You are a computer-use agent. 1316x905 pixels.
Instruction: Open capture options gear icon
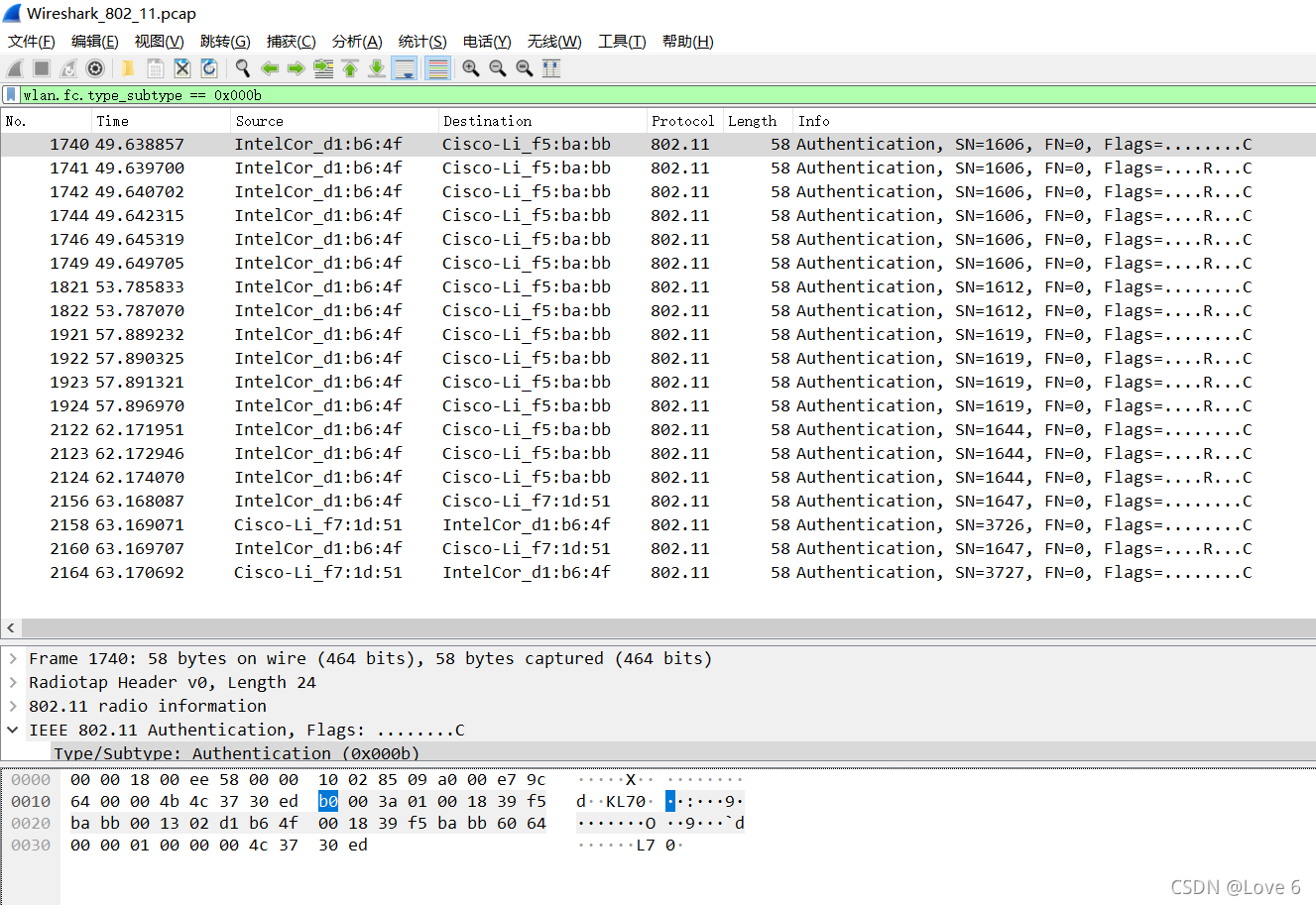coord(95,68)
